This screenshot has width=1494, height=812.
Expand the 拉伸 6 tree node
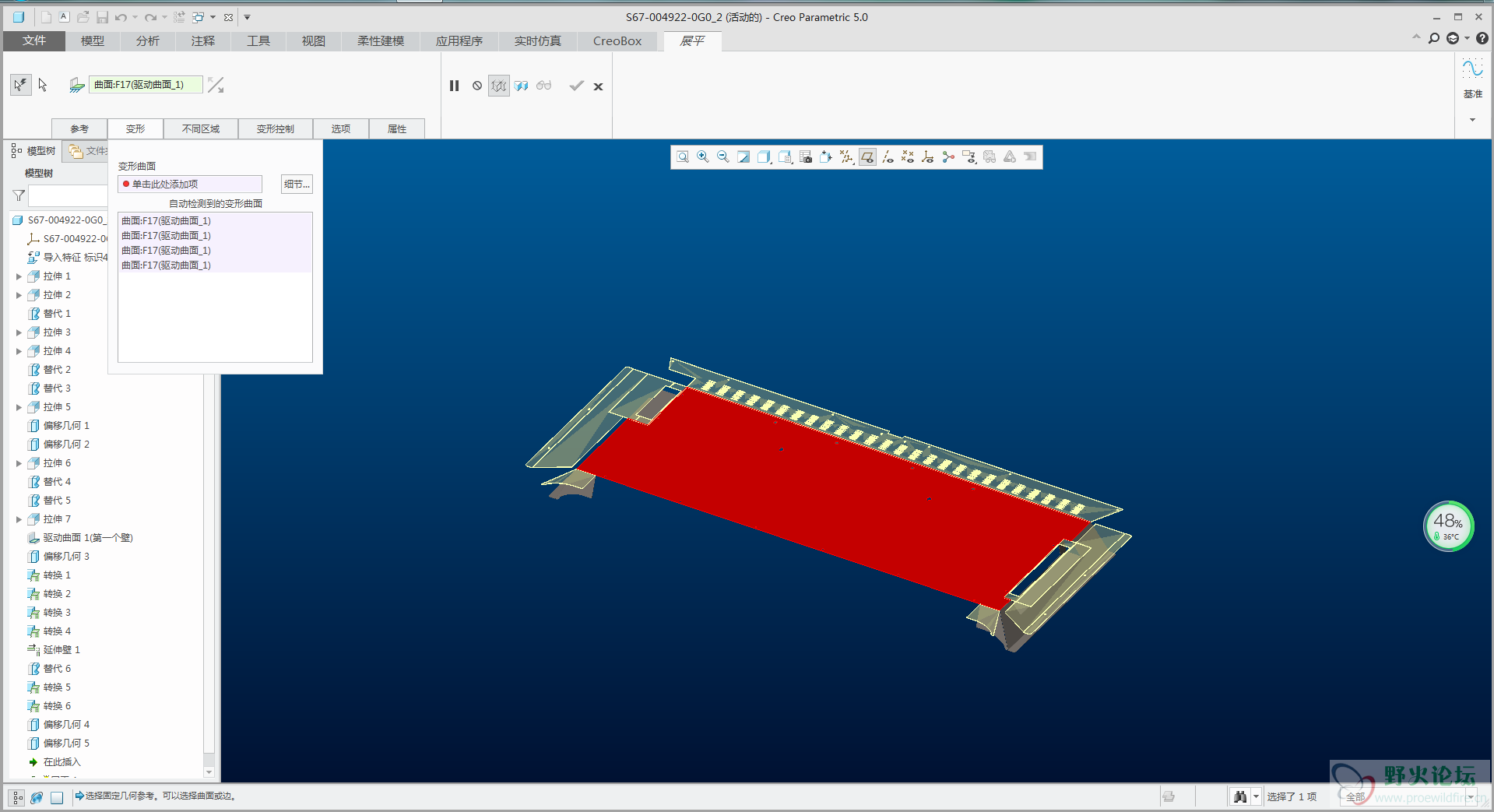click(19, 463)
